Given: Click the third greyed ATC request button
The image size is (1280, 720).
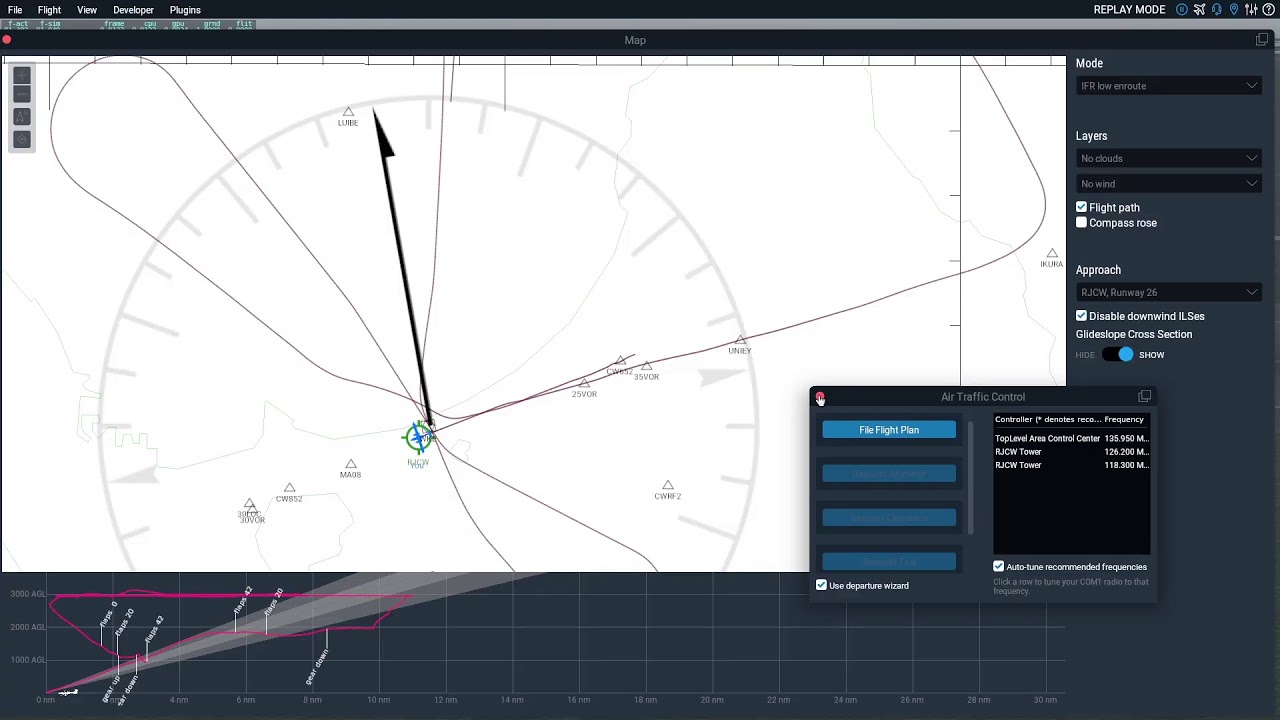Looking at the screenshot, I should pos(889,518).
